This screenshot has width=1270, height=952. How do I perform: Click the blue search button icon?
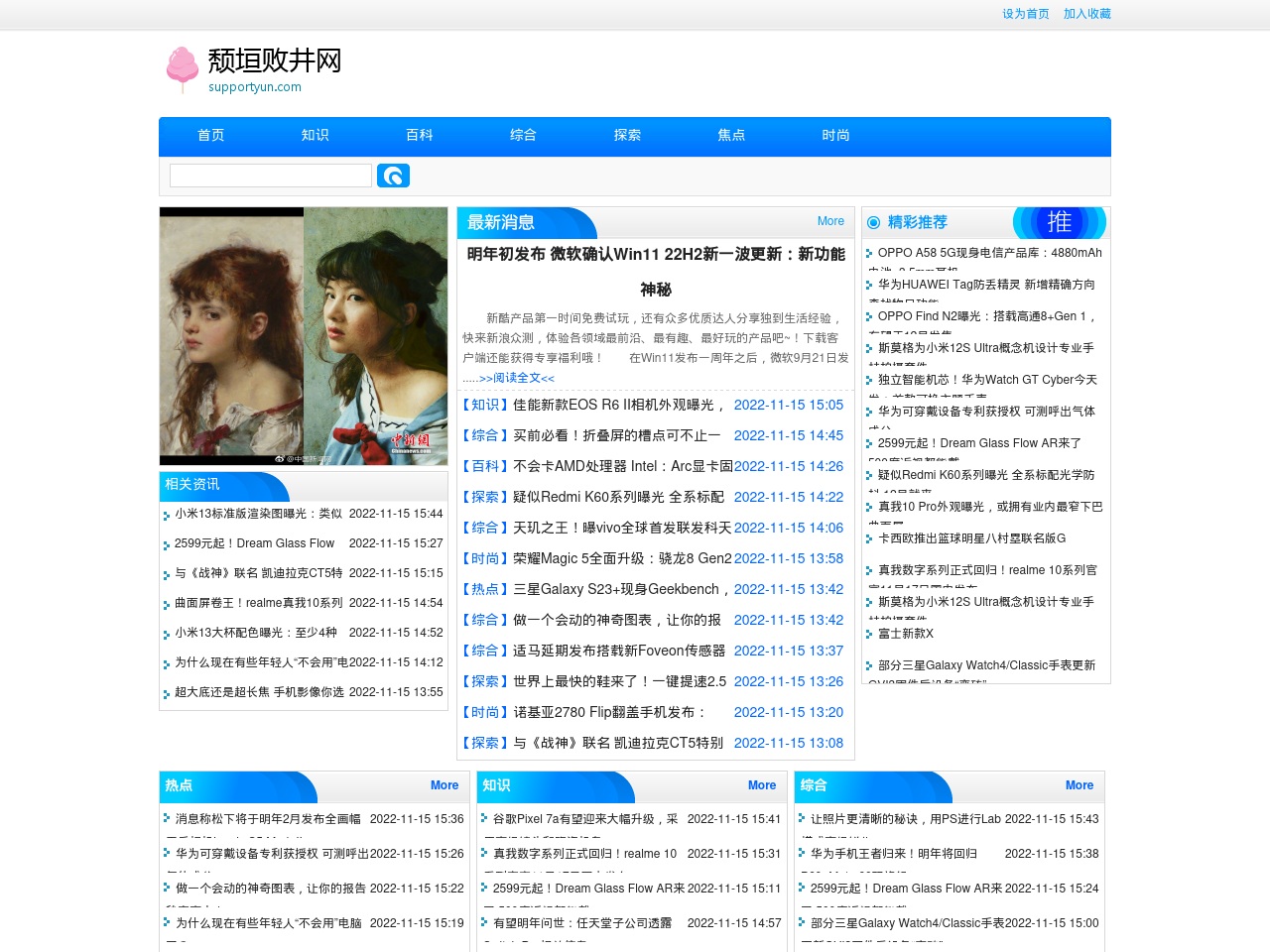393,176
